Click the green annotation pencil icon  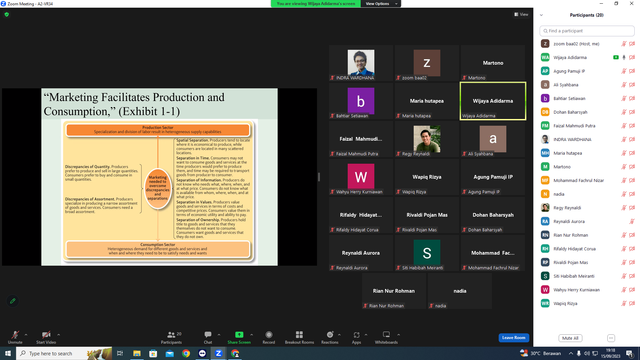(13, 301)
